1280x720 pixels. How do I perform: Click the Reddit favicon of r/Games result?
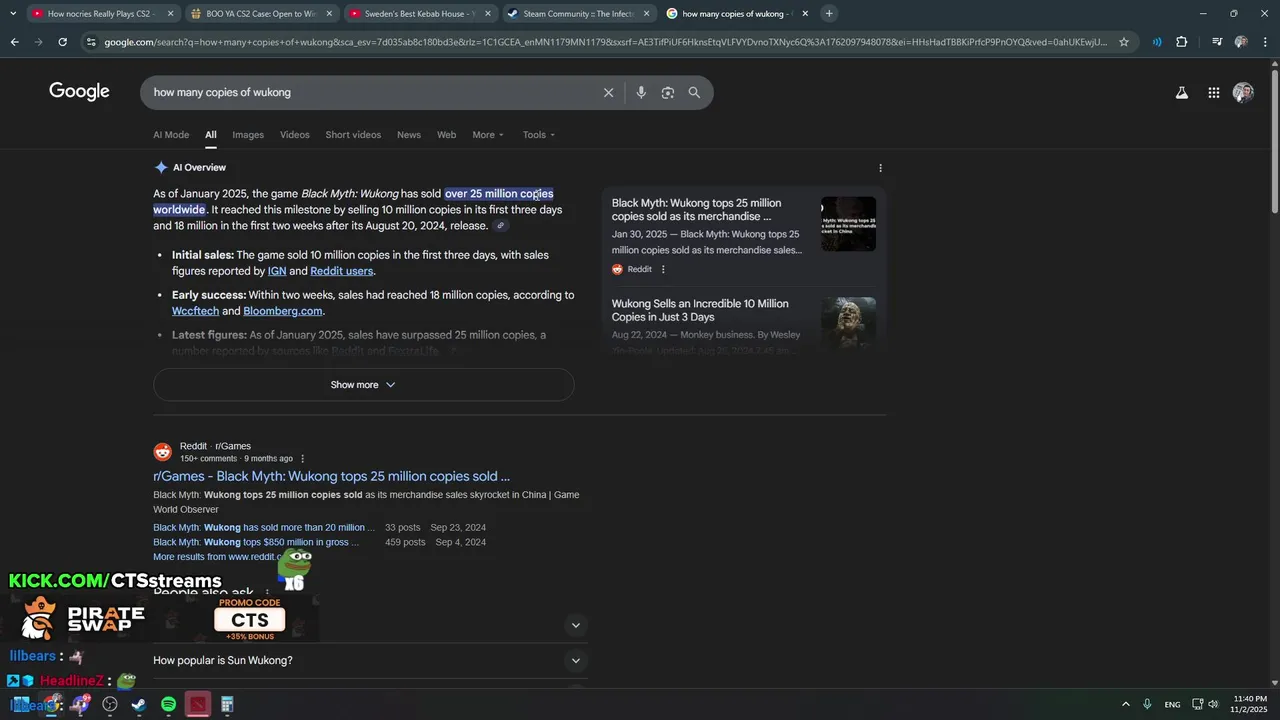click(x=163, y=452)
